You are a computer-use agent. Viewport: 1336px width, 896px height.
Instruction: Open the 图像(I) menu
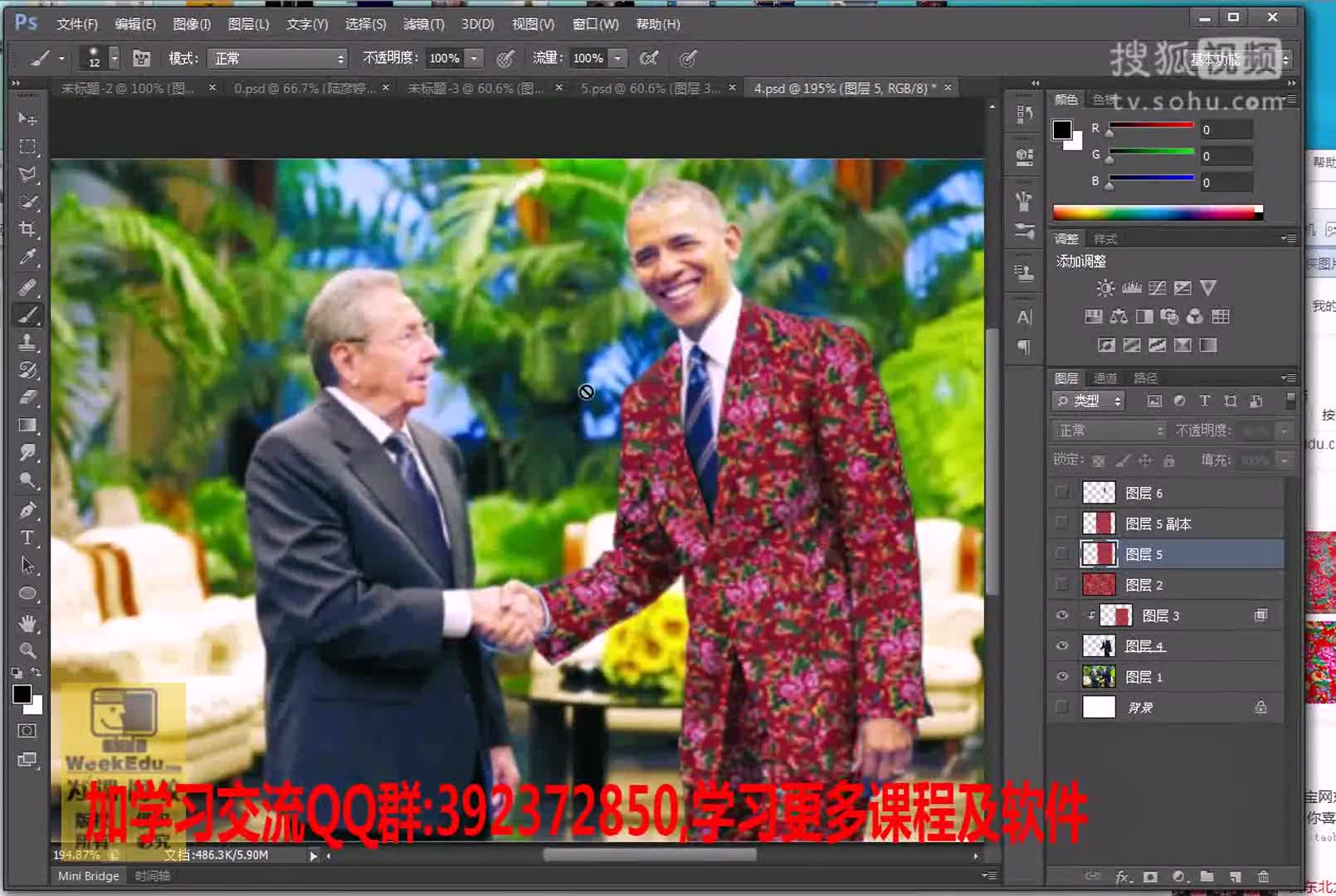tap(192, 24)
